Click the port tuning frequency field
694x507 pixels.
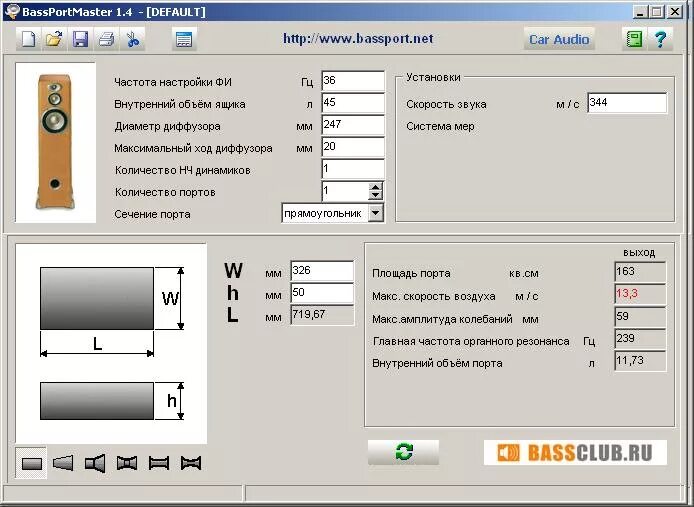pyautogui.click(x=353, y=81)
